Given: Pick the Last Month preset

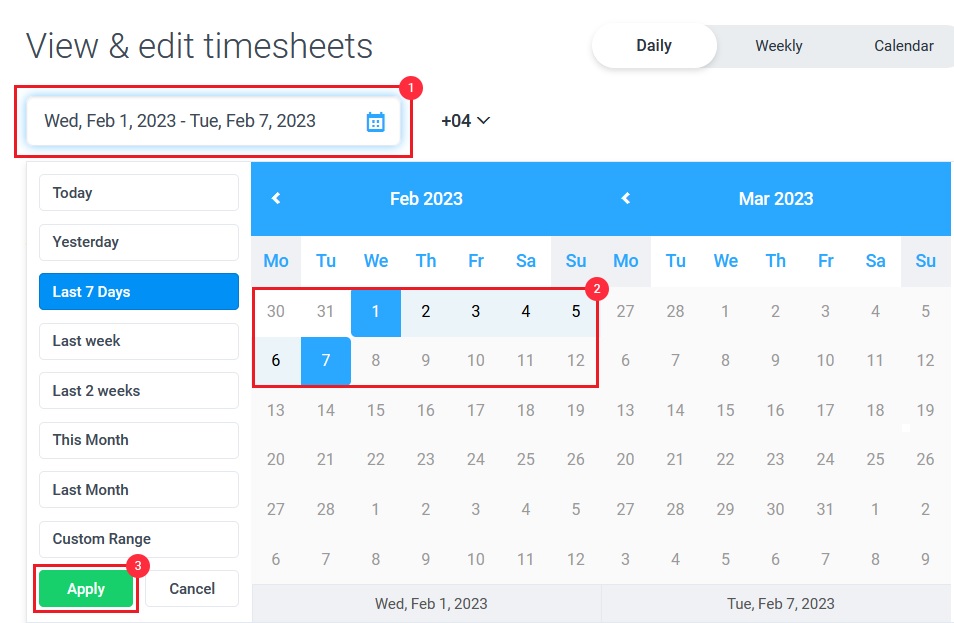Looking at the screenshot, I should (139, 490).
